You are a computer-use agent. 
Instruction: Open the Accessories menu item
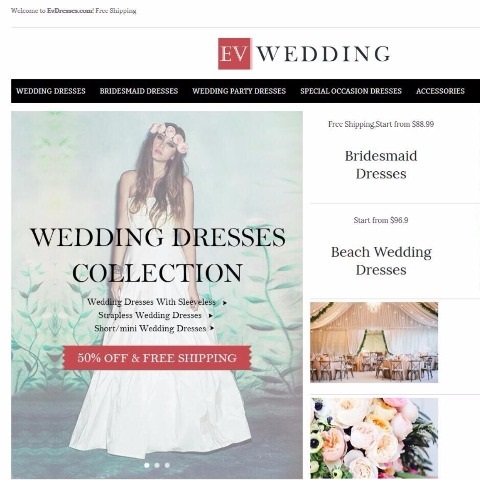coord(440,91)
